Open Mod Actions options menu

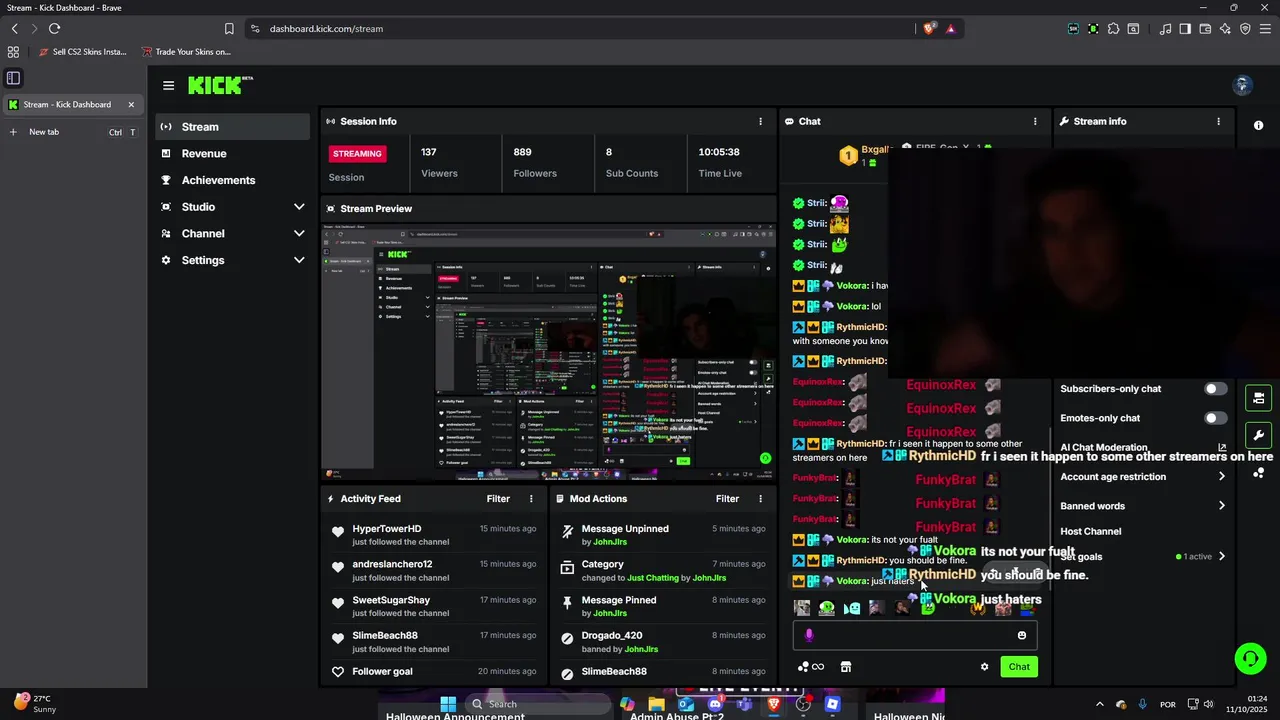coord(760,499)
